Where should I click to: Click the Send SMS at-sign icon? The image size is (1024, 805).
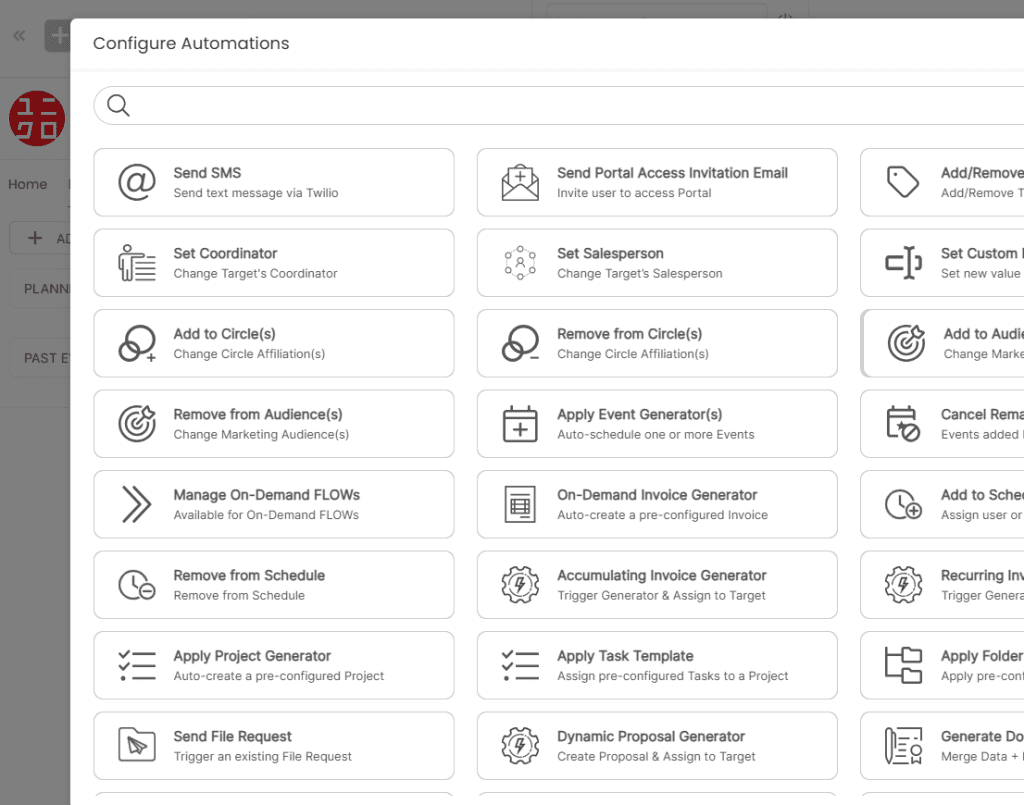coord(137,183)
